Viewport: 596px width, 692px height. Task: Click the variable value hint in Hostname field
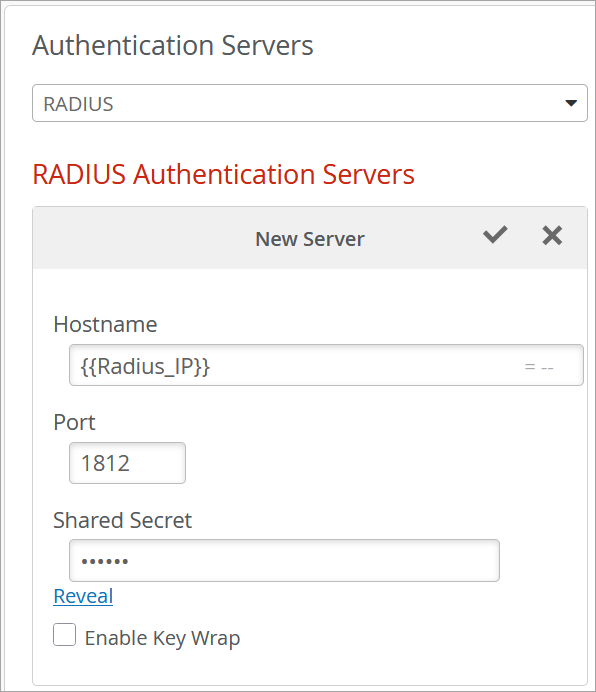[539, 367]
